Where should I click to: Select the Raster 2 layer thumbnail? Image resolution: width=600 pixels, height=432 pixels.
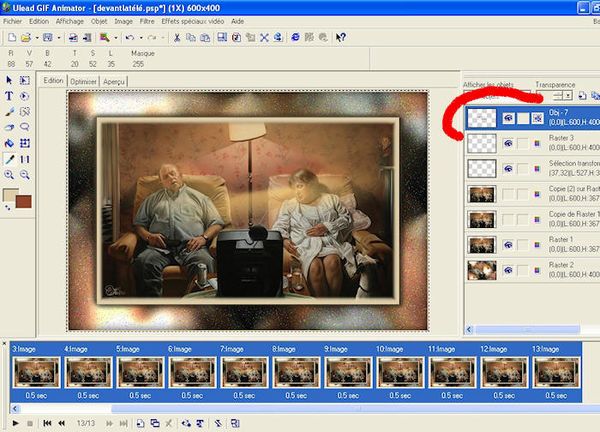(x=482, y=270)
